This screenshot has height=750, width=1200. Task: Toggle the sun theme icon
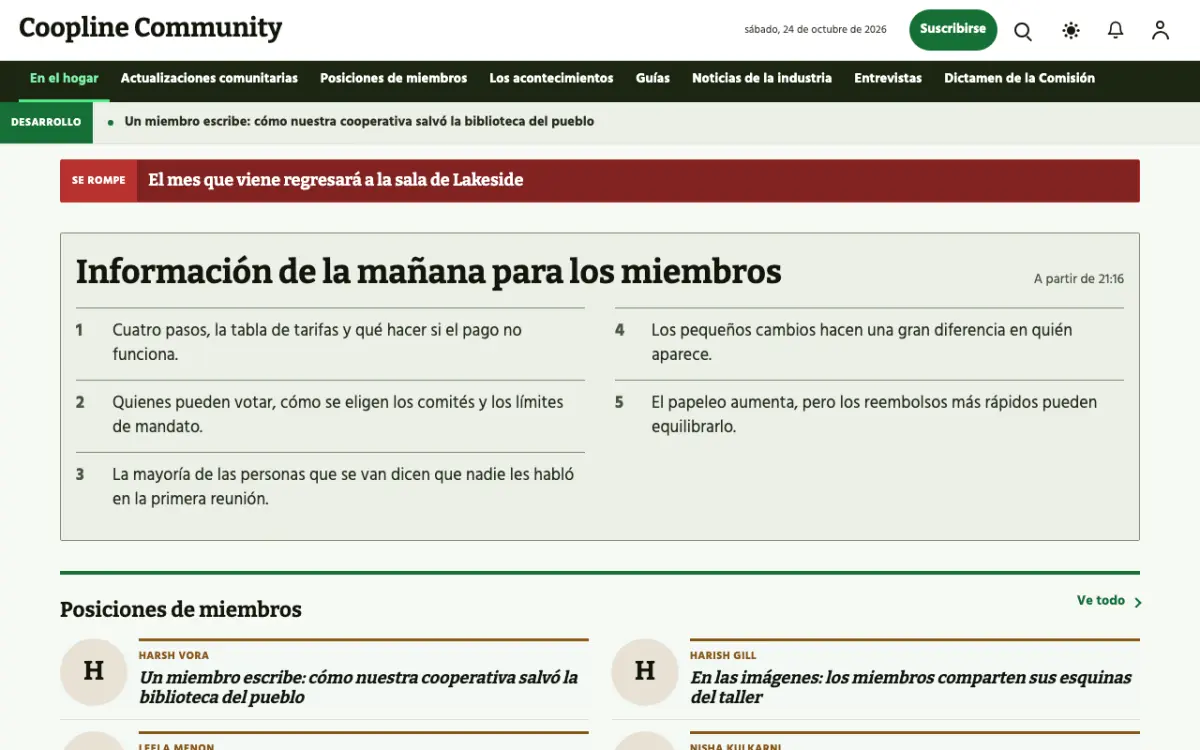point(1071,31)
